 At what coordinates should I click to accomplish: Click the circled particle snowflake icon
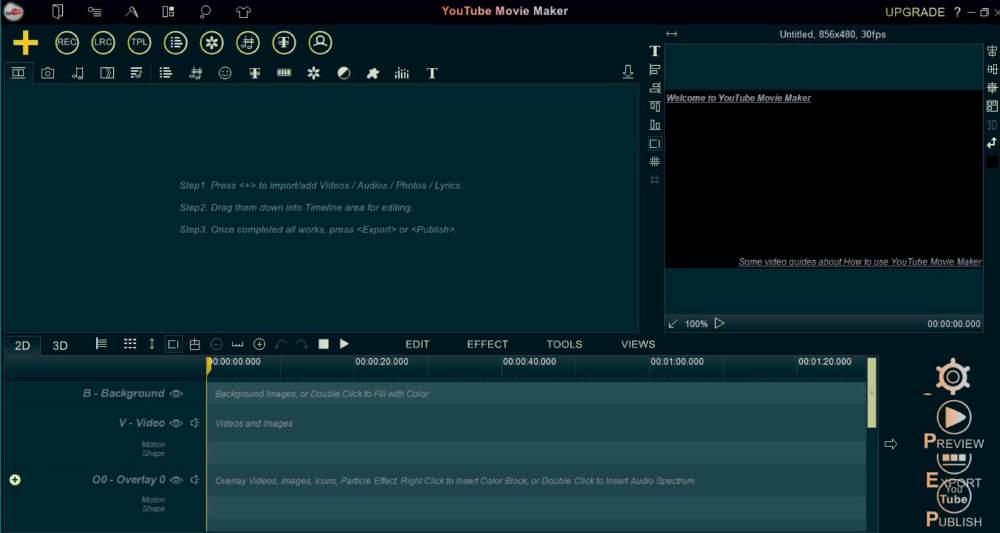212,43
